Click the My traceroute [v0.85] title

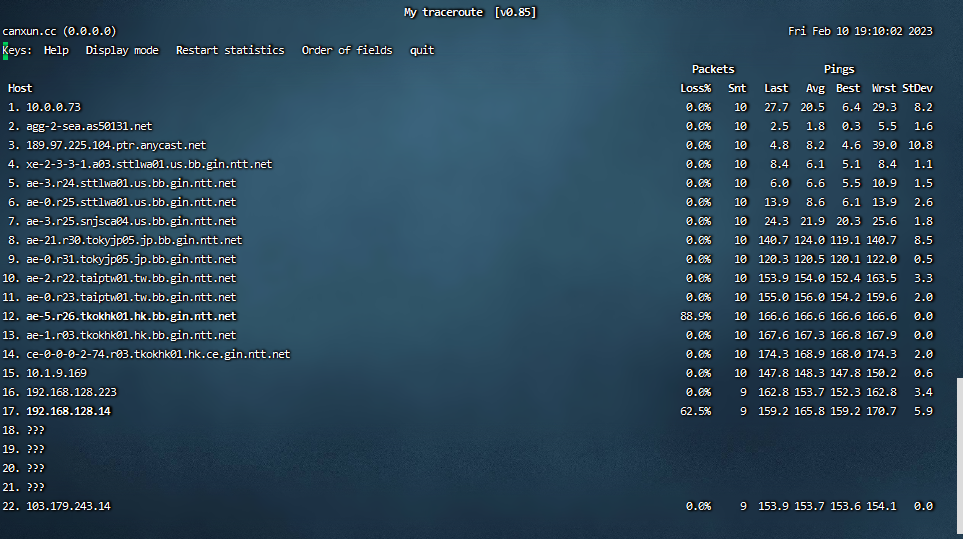pyautogui.click(x=470, y=12)
